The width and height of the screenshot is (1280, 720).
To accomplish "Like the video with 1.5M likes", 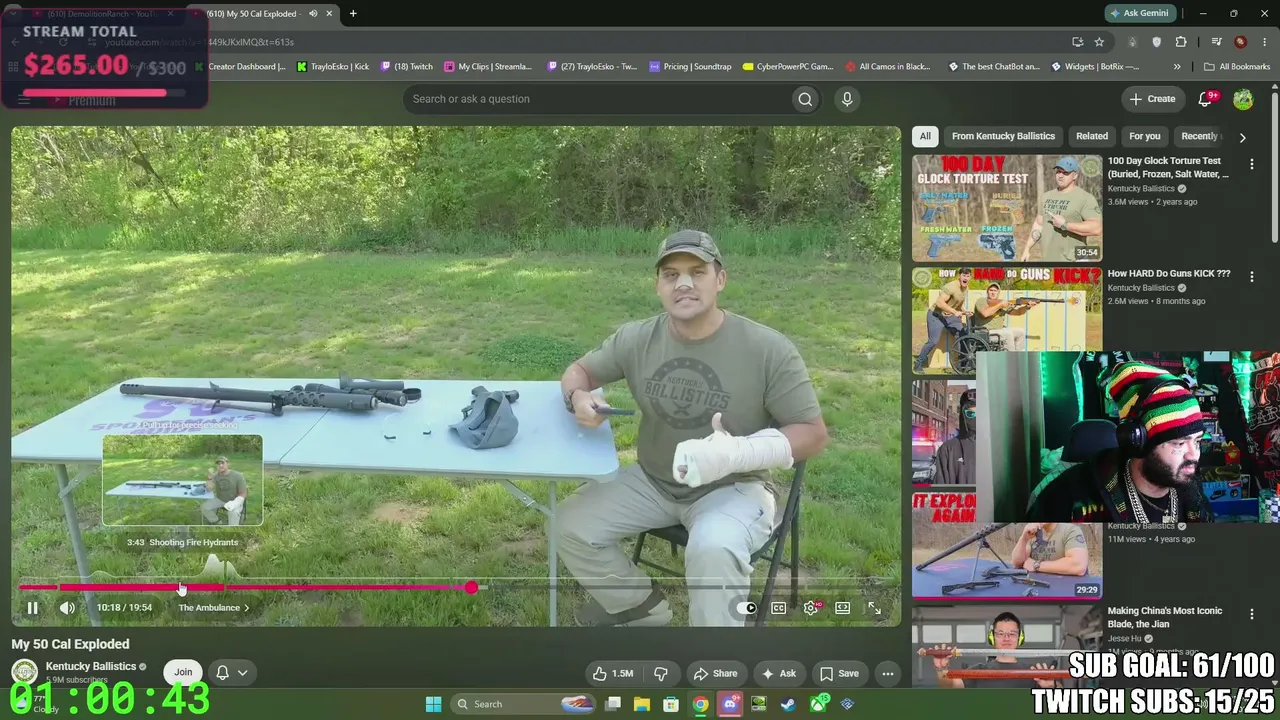I will (x=613, y=673).
